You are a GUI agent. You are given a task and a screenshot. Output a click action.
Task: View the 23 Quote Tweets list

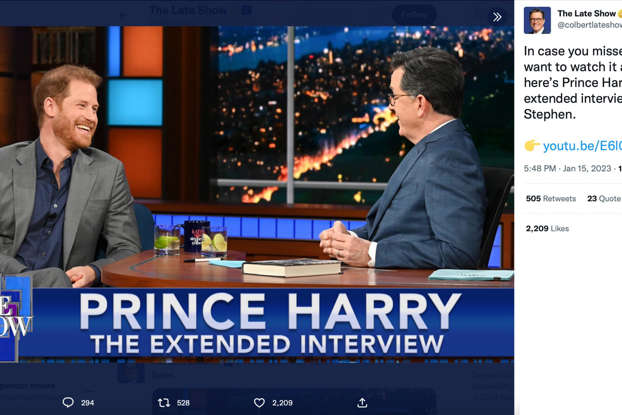[x=605, y=198]
